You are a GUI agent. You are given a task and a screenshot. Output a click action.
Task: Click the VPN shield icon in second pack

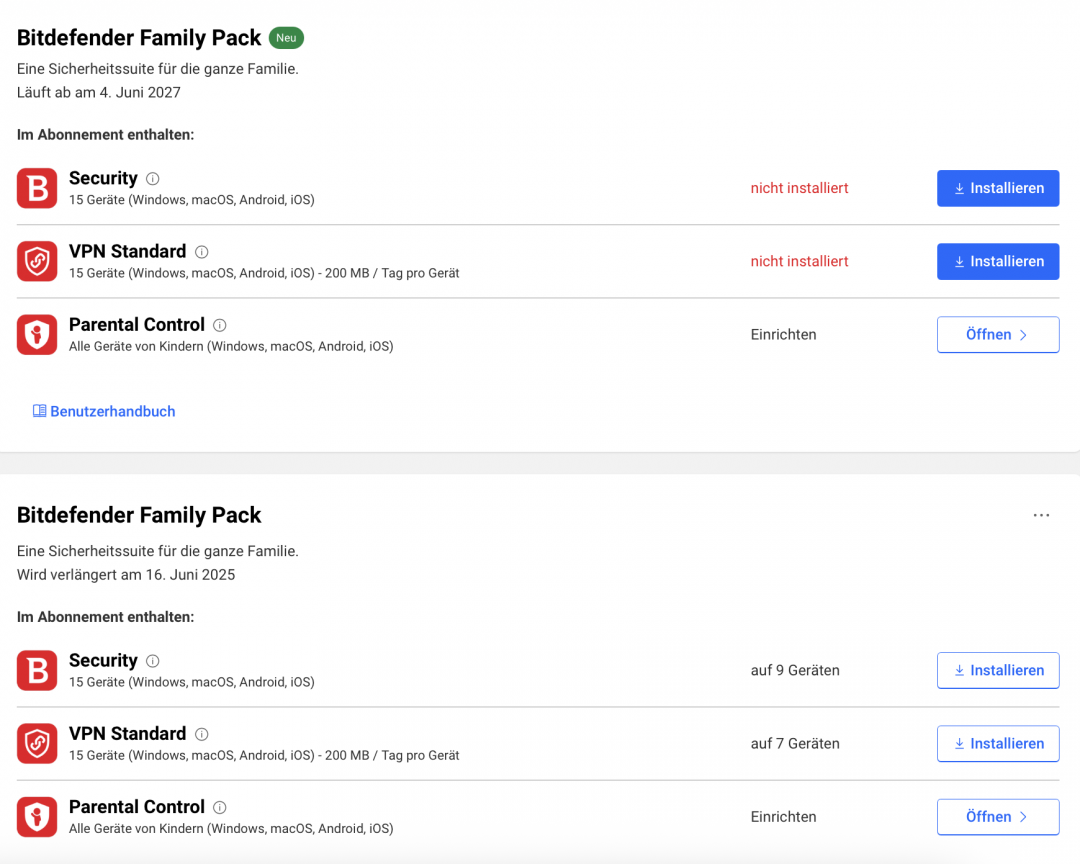coord(37,743)
